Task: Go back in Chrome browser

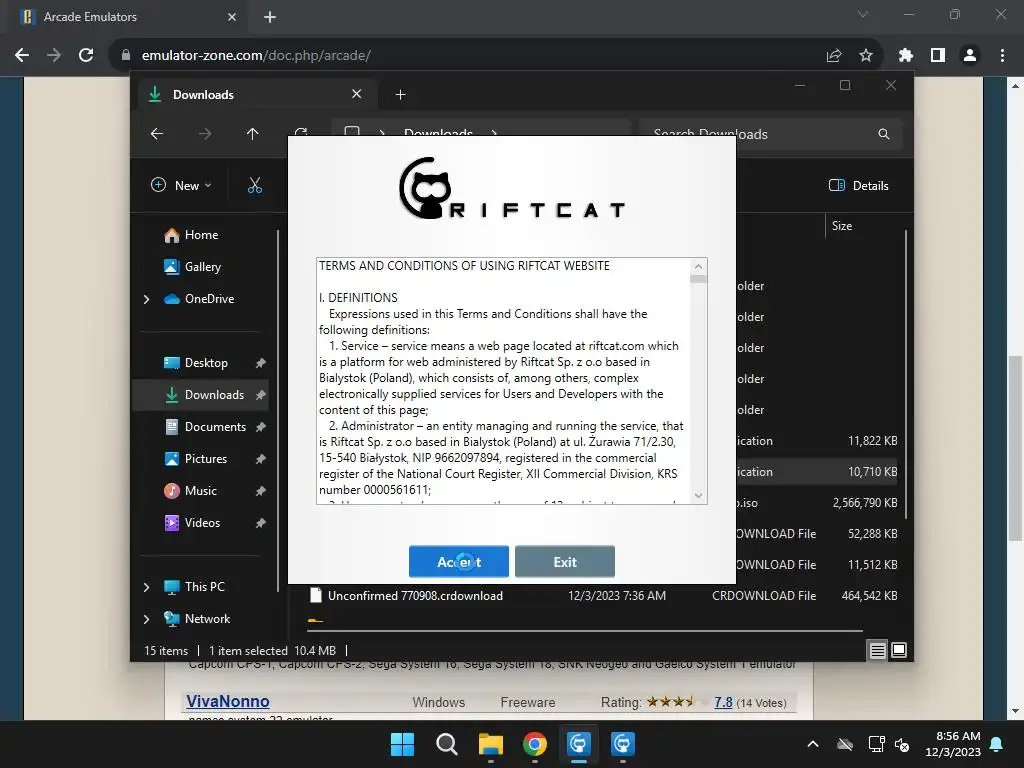Action: [22, 56]
